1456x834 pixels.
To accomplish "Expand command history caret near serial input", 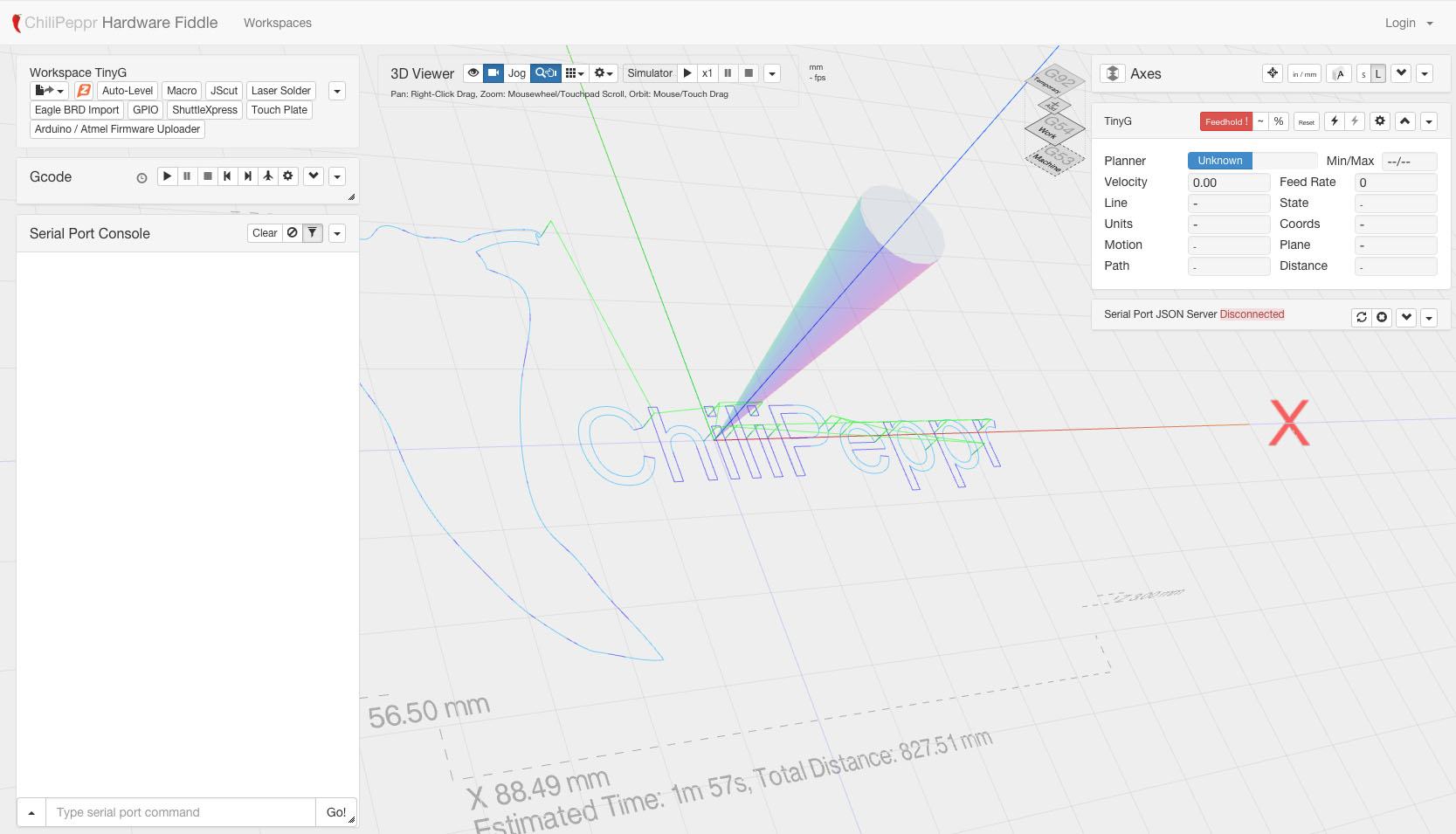I will coord(31,812).
